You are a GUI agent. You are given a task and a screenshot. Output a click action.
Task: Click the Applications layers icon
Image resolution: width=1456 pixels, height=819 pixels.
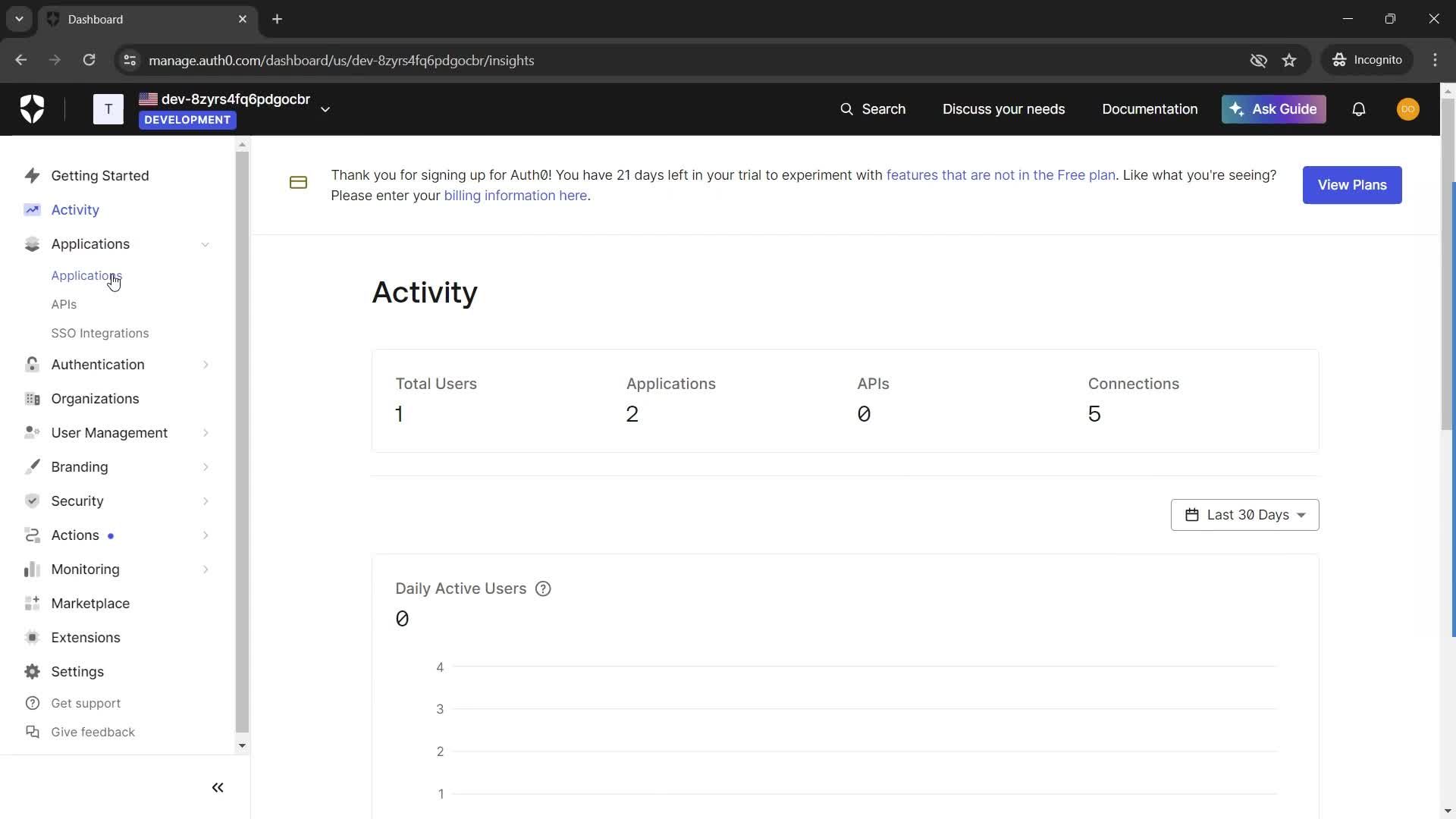pos(32,244)
